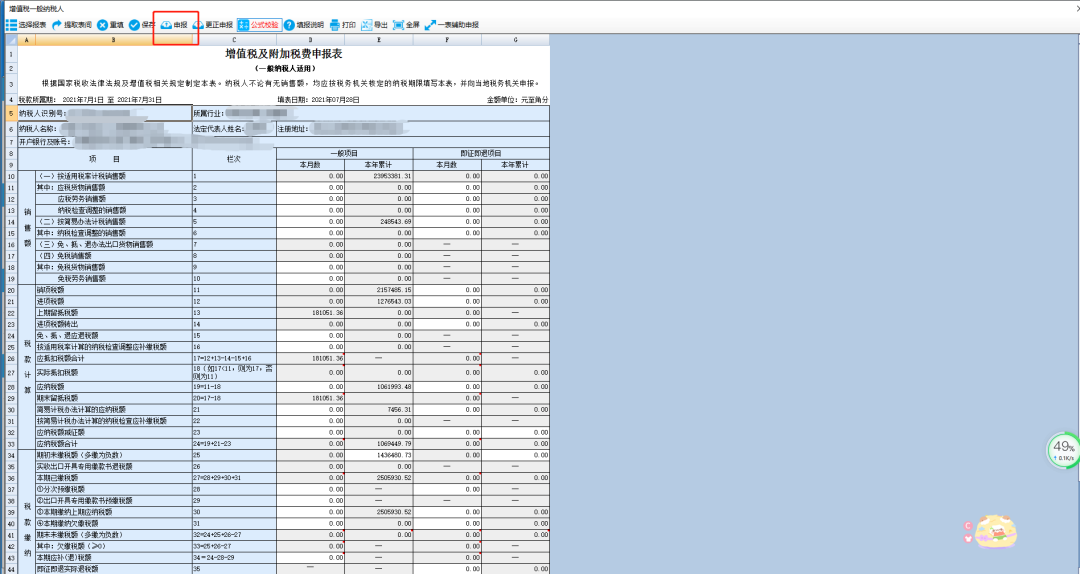Click the 填表日期 2021年07月28日 text
Screen dimensions: 1080x574
coord(318,100)
